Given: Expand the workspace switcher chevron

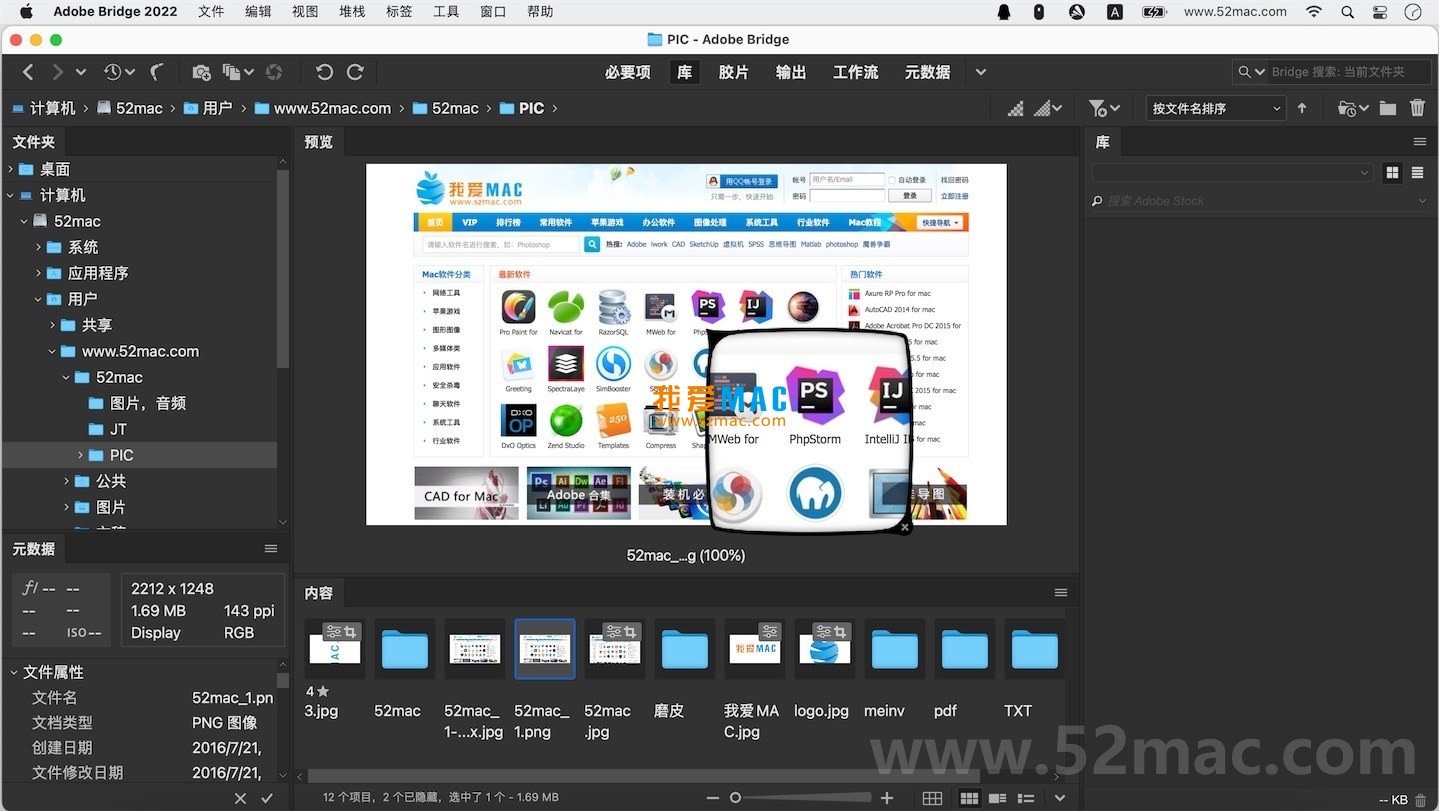Looking at the screenshot, I should [x=981, y=72].
